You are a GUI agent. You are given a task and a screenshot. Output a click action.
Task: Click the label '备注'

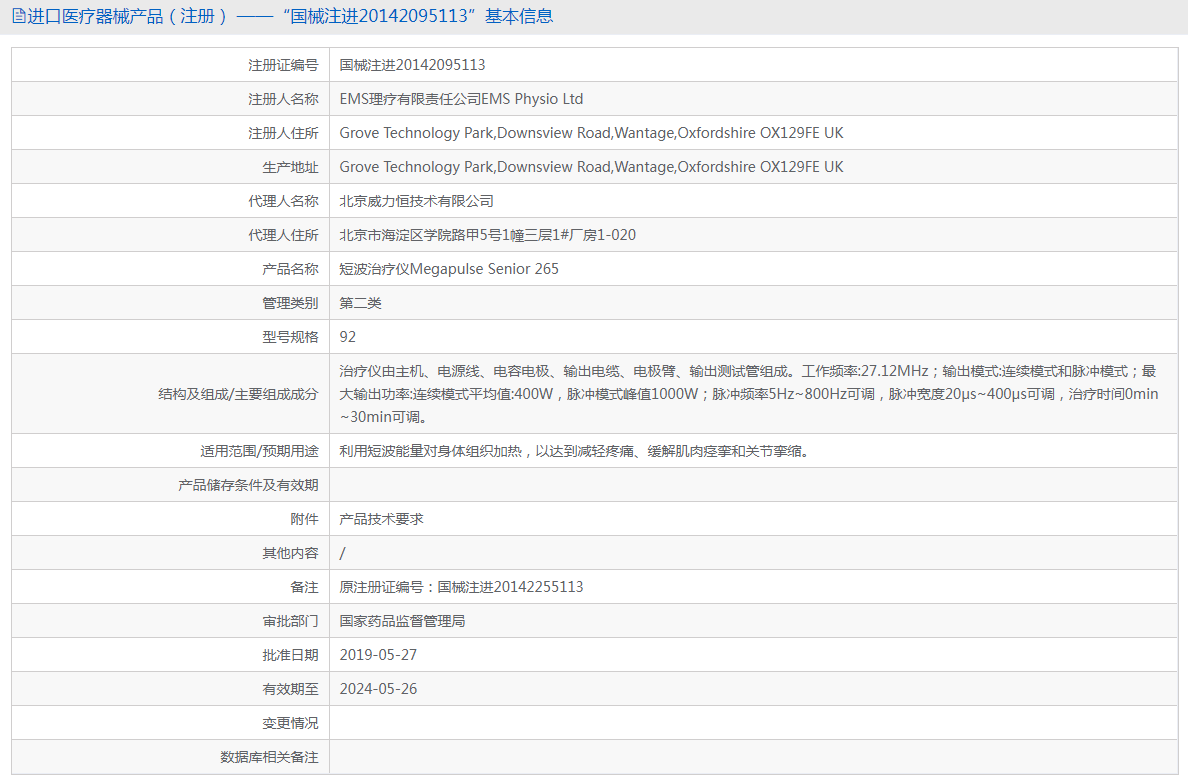pos(305,587)
